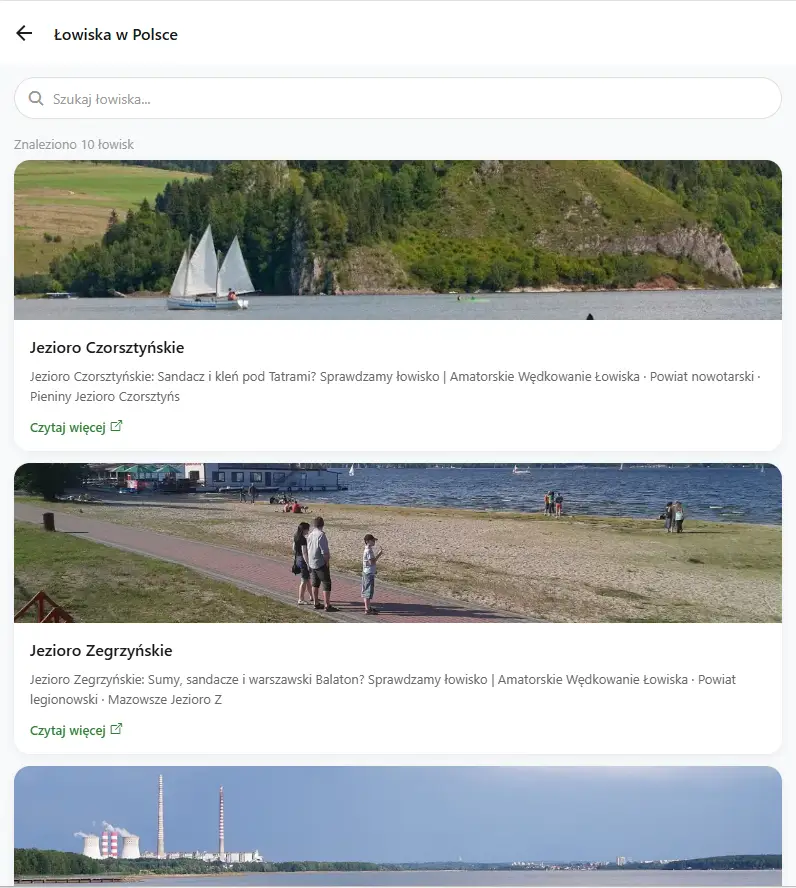This screenshot has height=888, width=796.
Task: Focus the Szukaj łowiska search field
Action: 397,99
